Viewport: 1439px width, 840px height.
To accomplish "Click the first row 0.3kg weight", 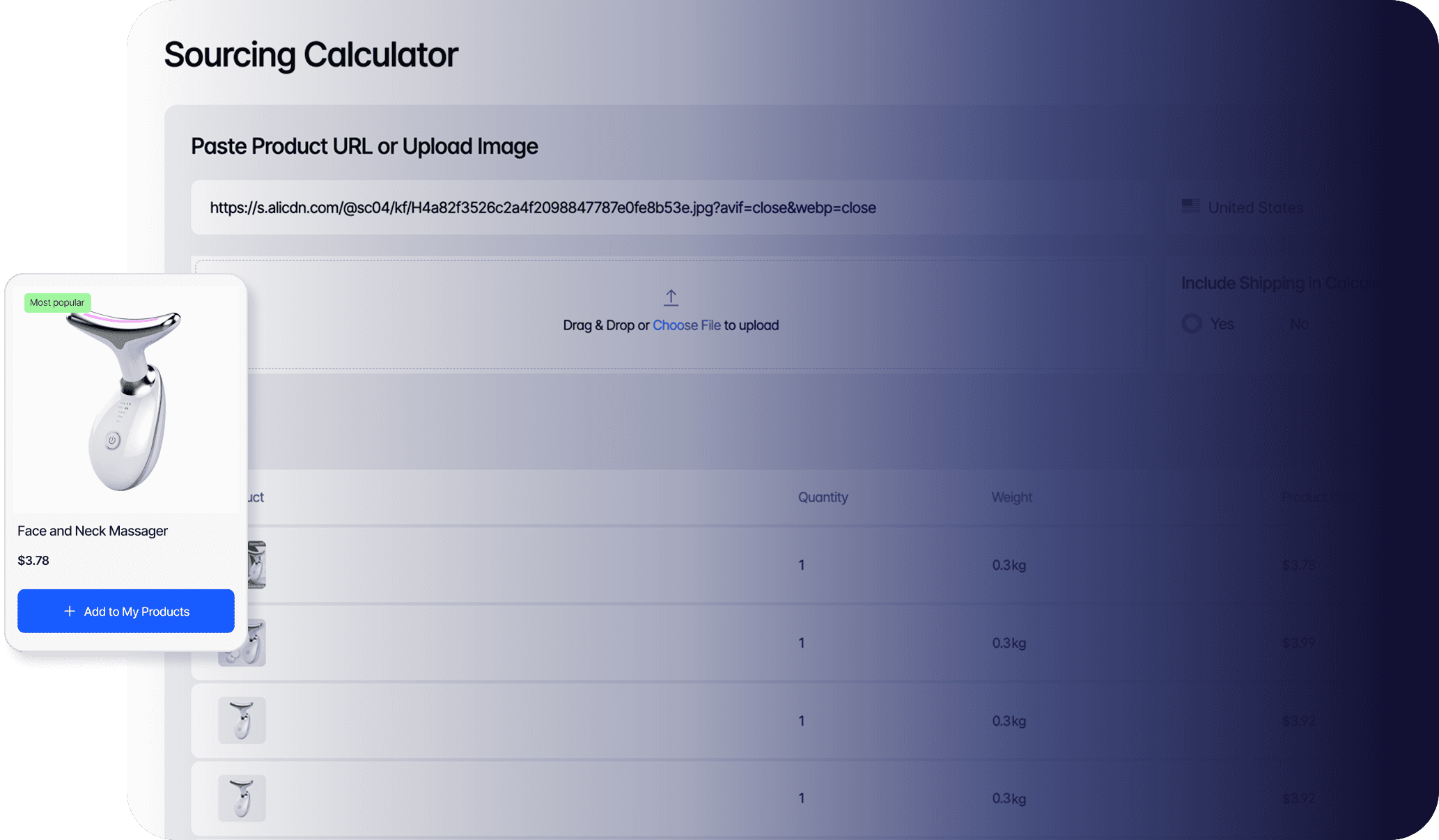I will [1009, 565].
